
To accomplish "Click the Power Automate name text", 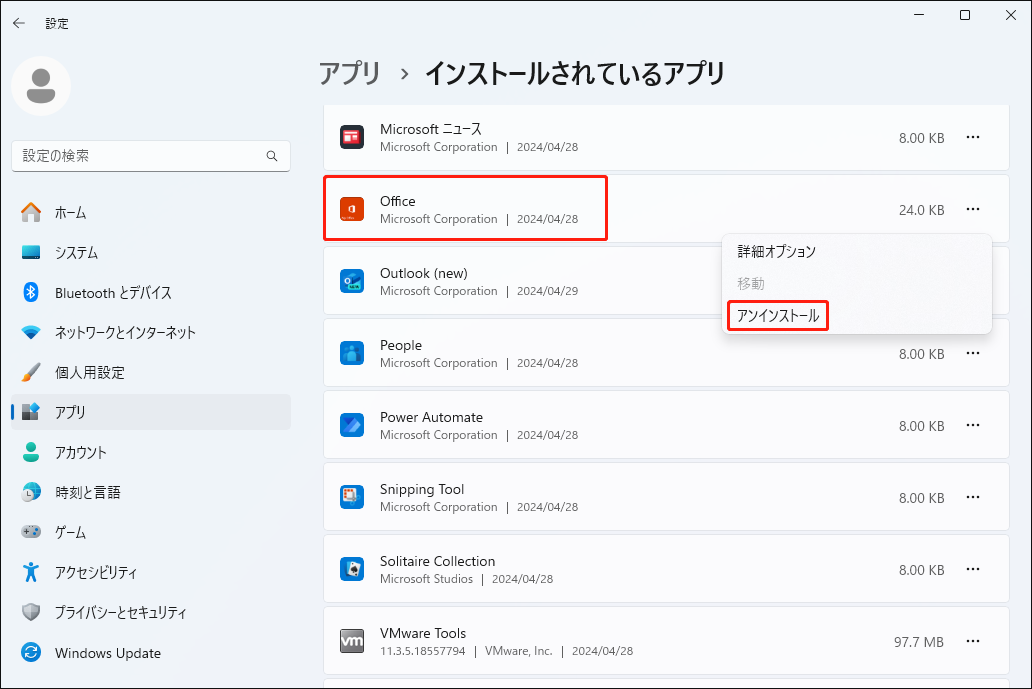I will 431,417.
